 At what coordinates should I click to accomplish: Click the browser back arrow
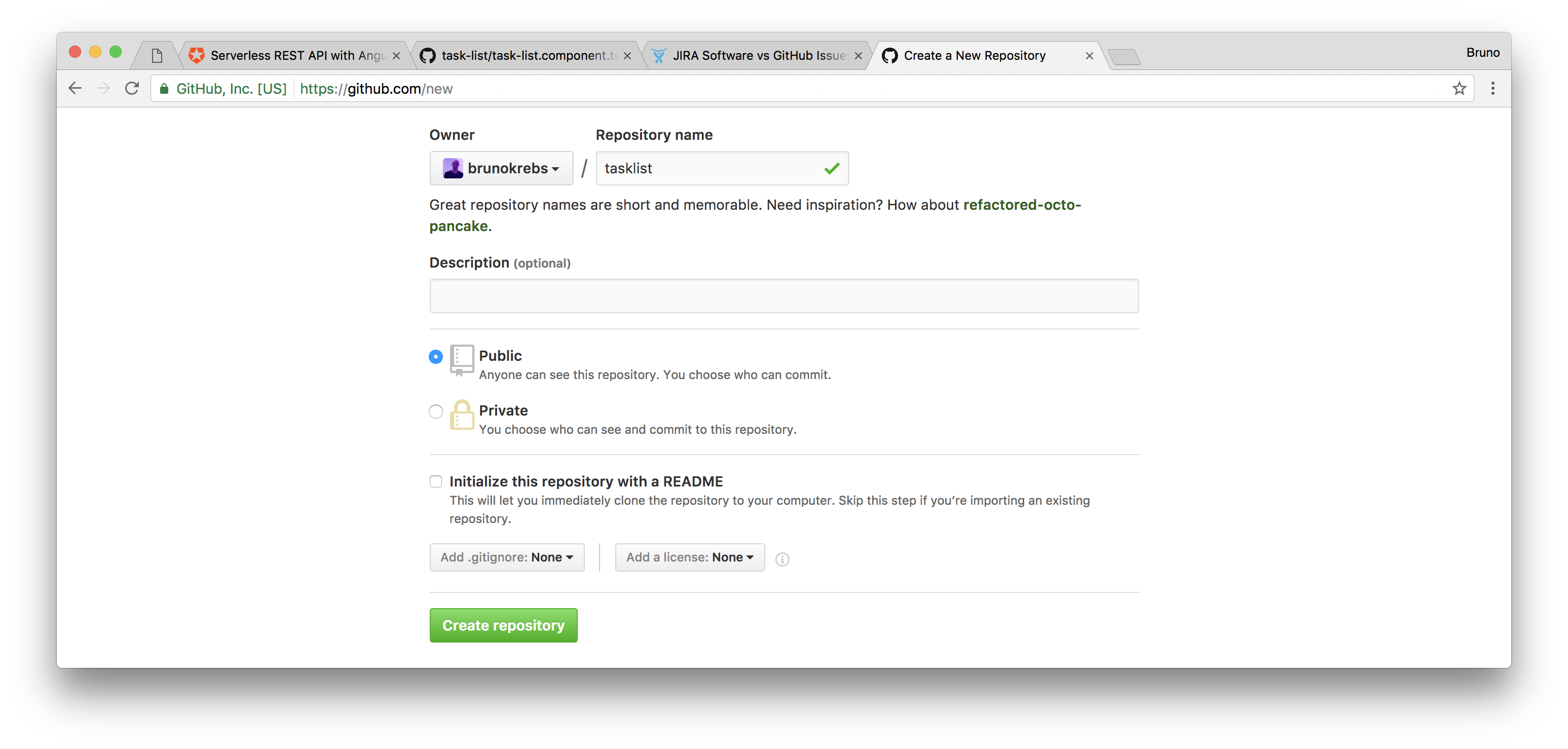tap(75, 88)
